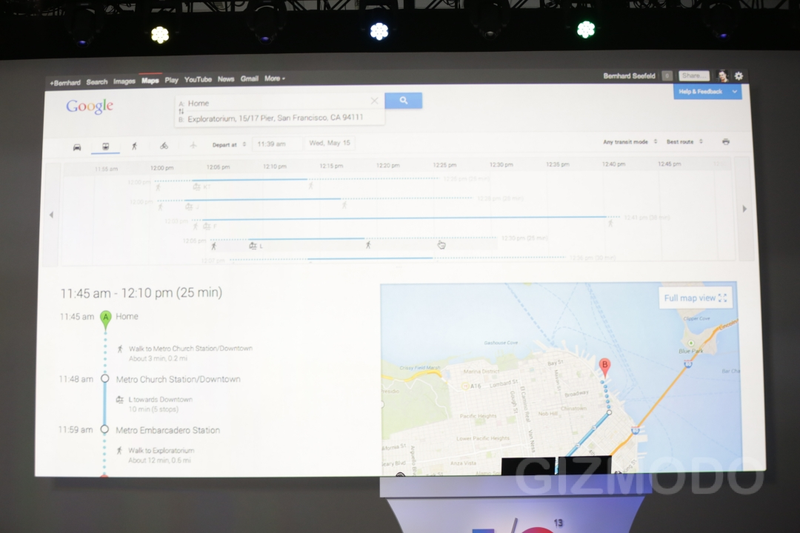Open the Depart at dropdown
This screenshot has height=533, width=800.
click(x=229, y=145)
